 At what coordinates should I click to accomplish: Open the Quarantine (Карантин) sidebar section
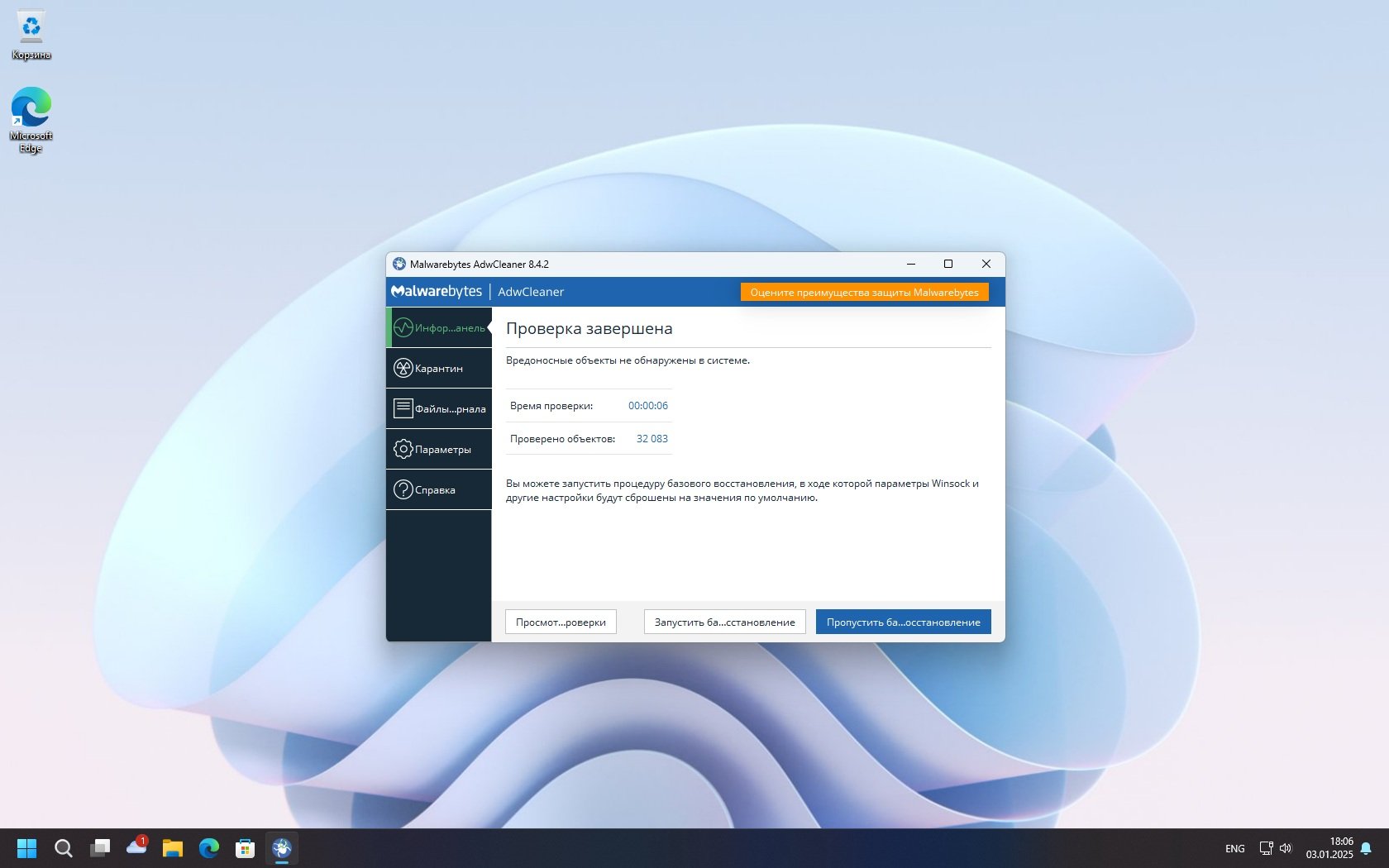point(439,369)
